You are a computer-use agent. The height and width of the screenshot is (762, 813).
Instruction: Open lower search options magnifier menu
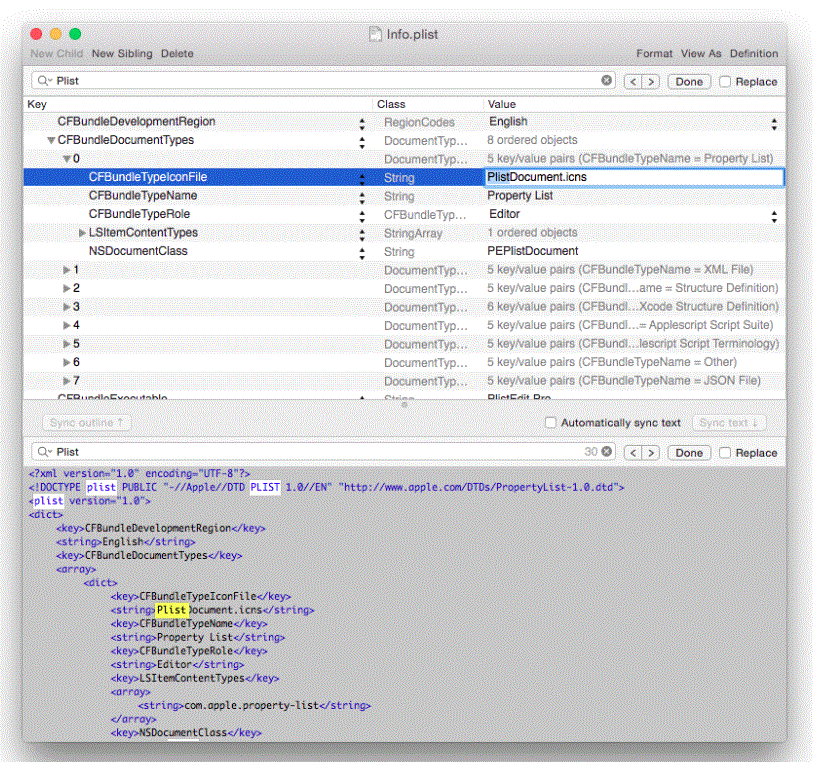click(x=45, y=452)
